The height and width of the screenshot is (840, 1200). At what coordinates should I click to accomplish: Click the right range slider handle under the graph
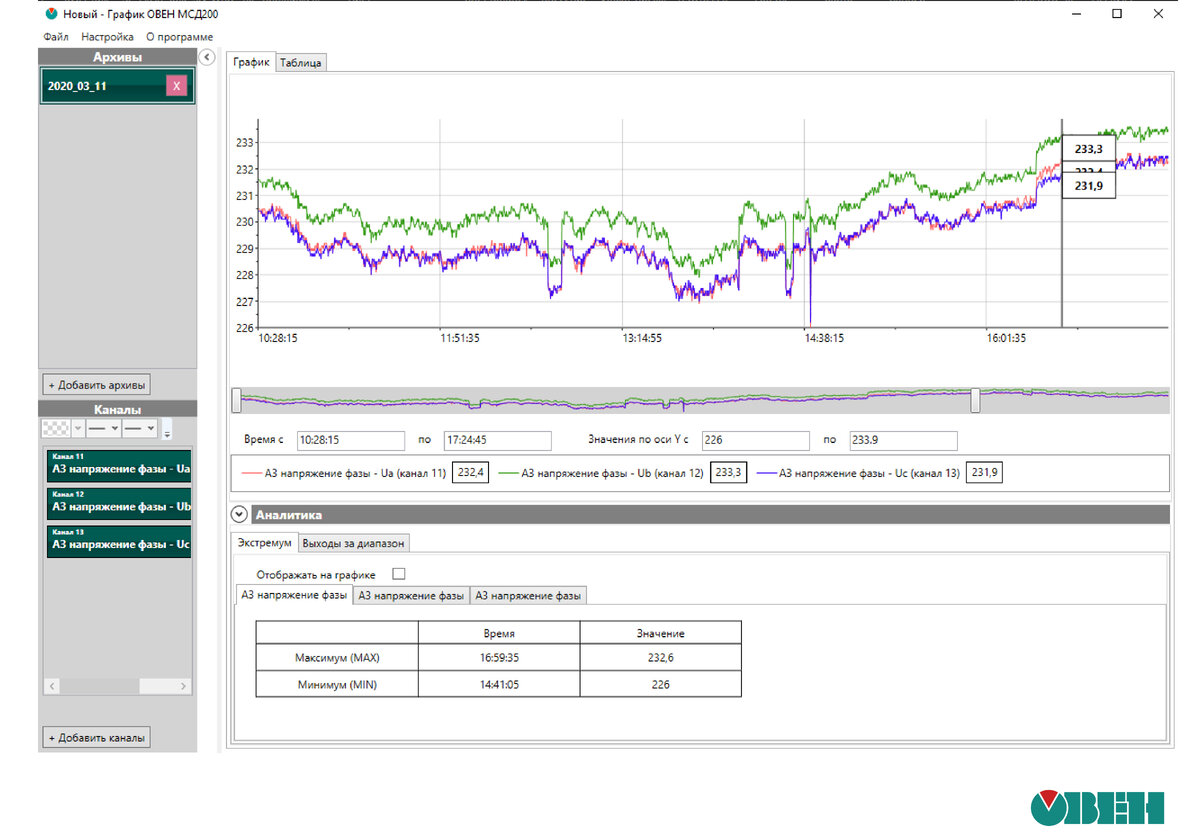pos(975,400)
